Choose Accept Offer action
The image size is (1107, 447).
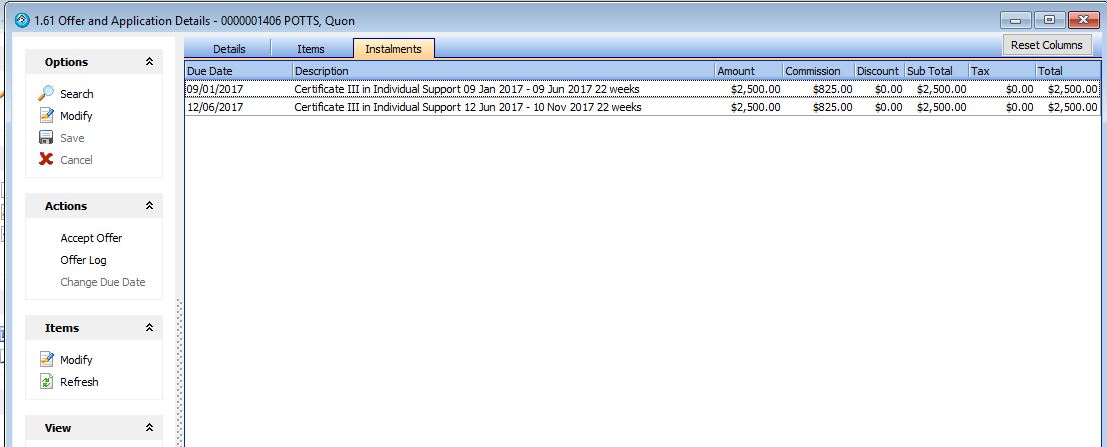point(91,238)
